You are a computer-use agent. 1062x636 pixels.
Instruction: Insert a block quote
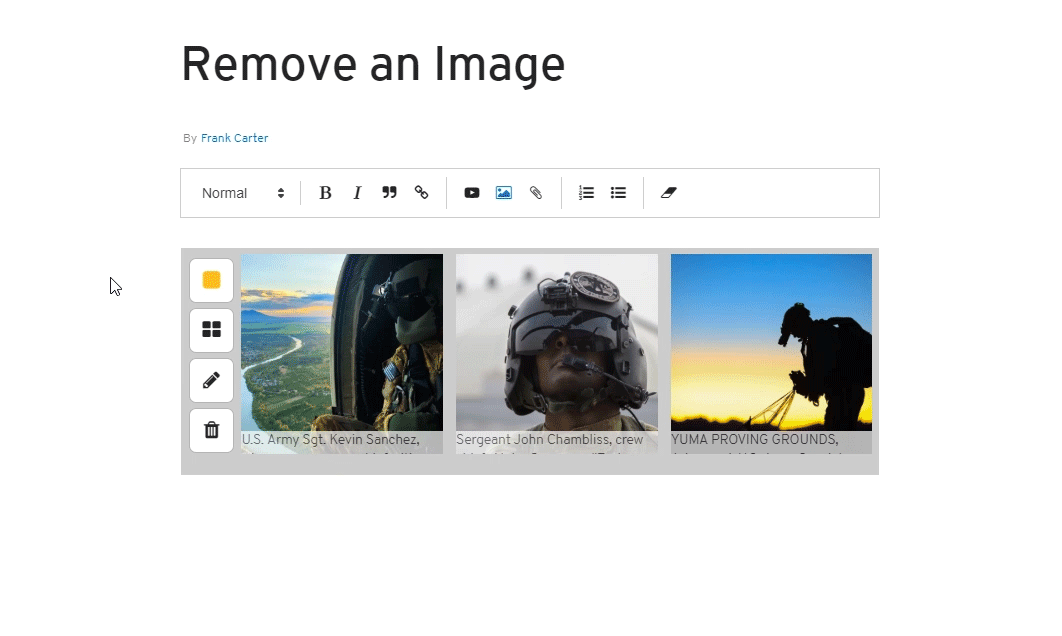click(x=389, y=193)
